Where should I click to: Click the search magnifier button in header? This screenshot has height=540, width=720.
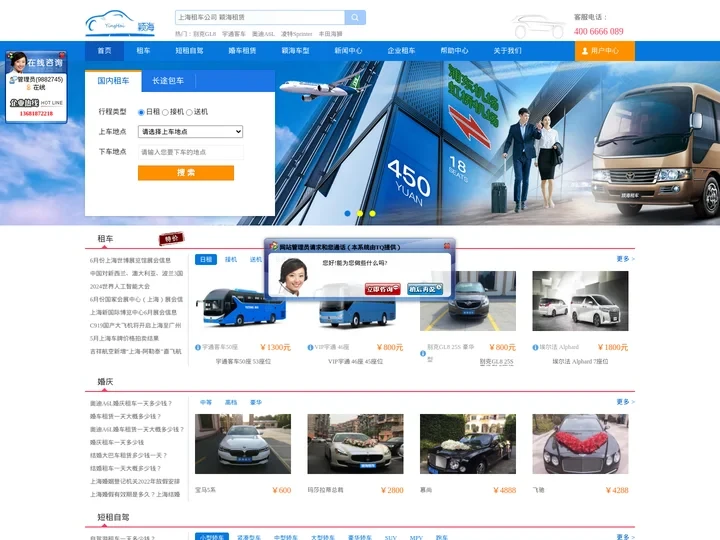[x=355, y=17]
